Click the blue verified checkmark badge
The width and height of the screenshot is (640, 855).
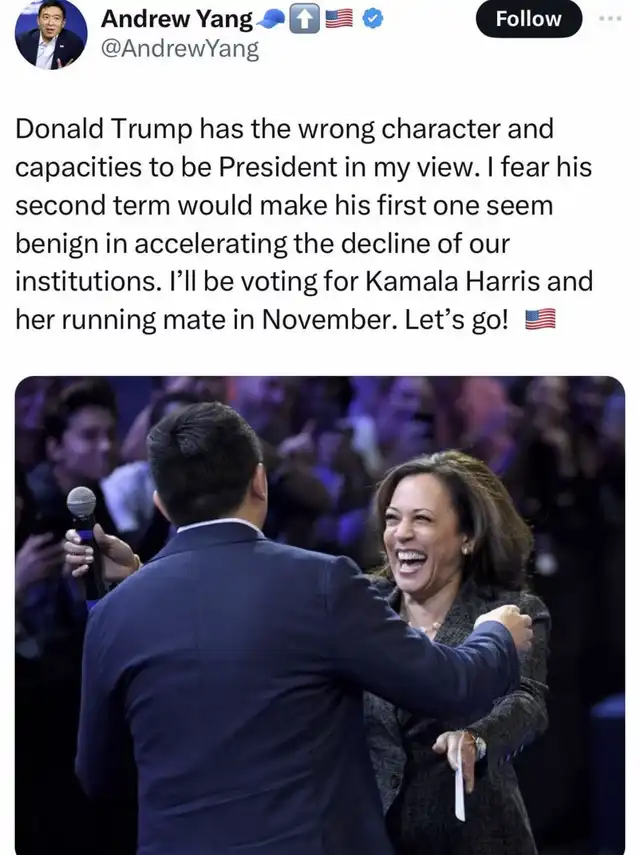pos(373,20)
